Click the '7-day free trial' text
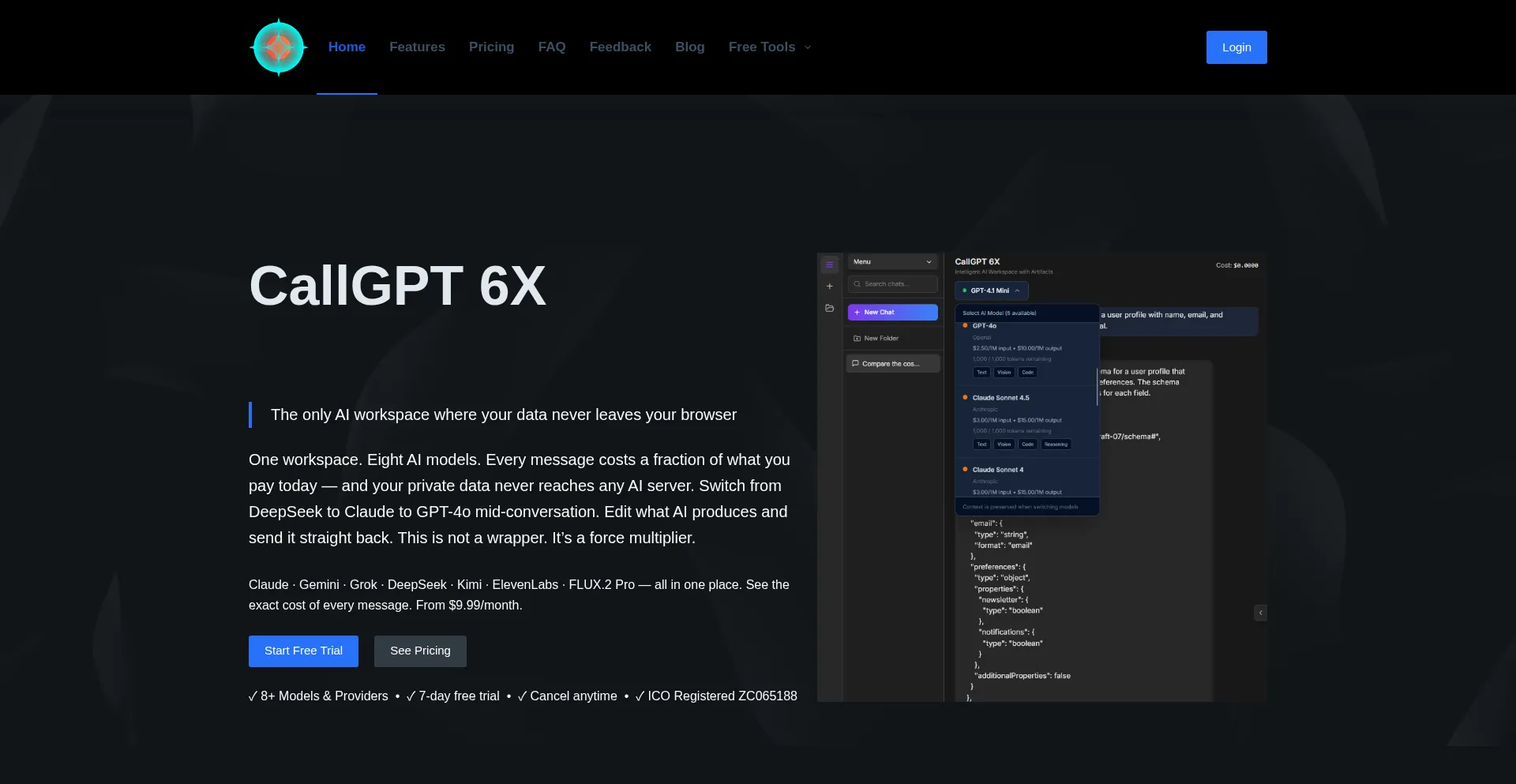This screenshot has height=784, width=1516. (x=459, y=696)
